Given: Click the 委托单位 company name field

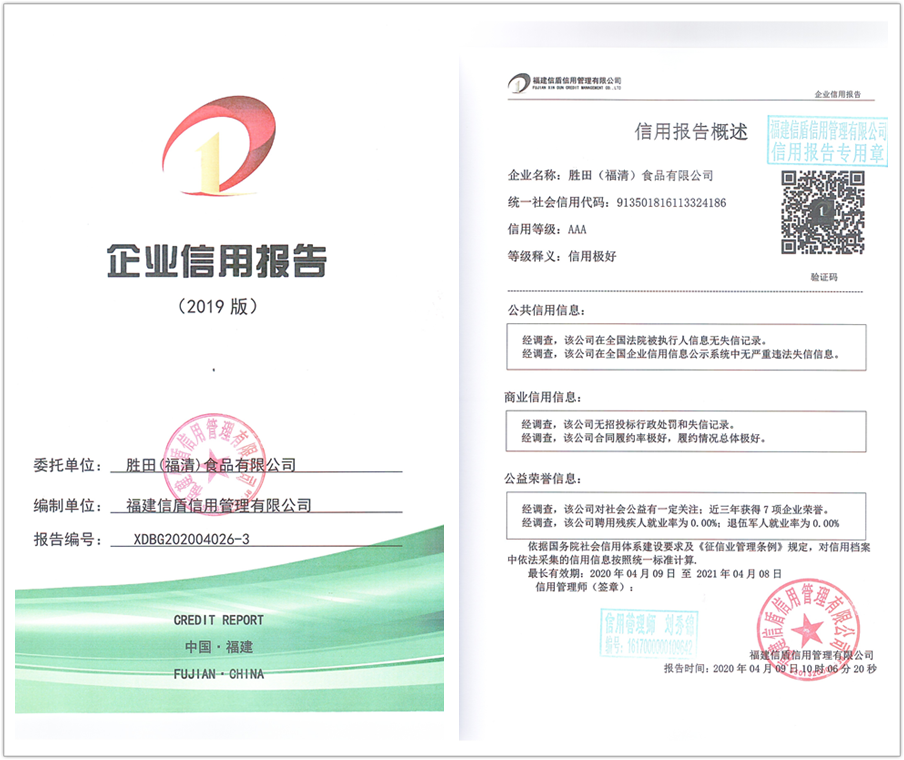Looking at the screenshot, I should pos(211,465).
